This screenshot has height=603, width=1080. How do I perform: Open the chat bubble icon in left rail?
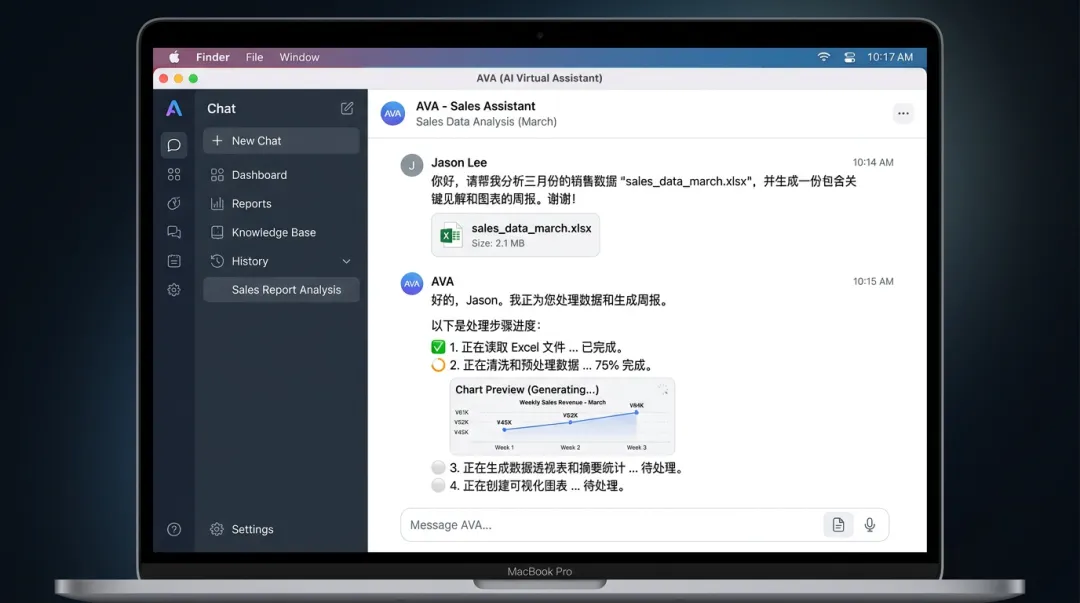[x=174, y=145]
